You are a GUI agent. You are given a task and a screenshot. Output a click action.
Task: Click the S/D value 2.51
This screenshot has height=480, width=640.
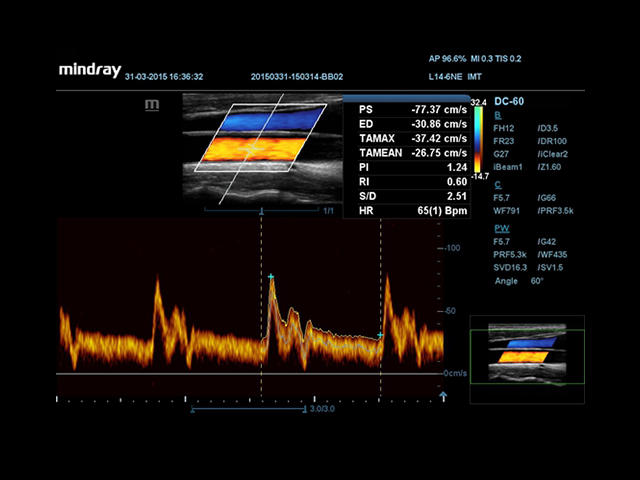[457, 196]
